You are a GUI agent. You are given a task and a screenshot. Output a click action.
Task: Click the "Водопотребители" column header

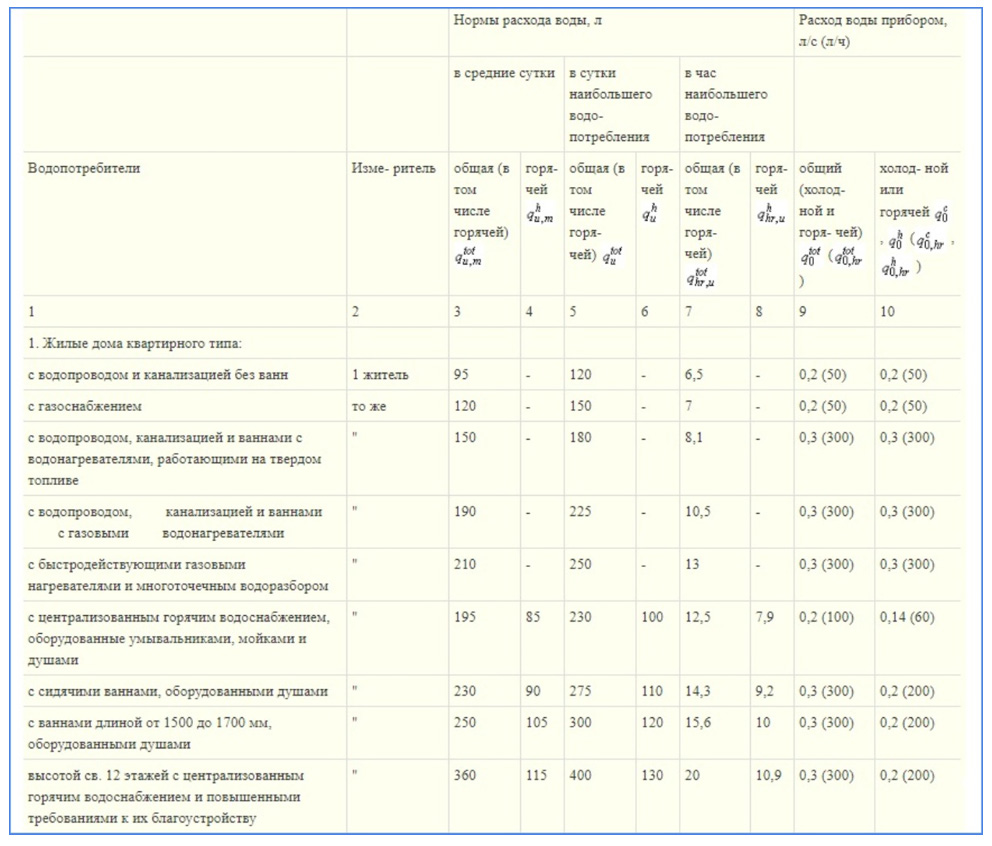[x=84, y=169]
